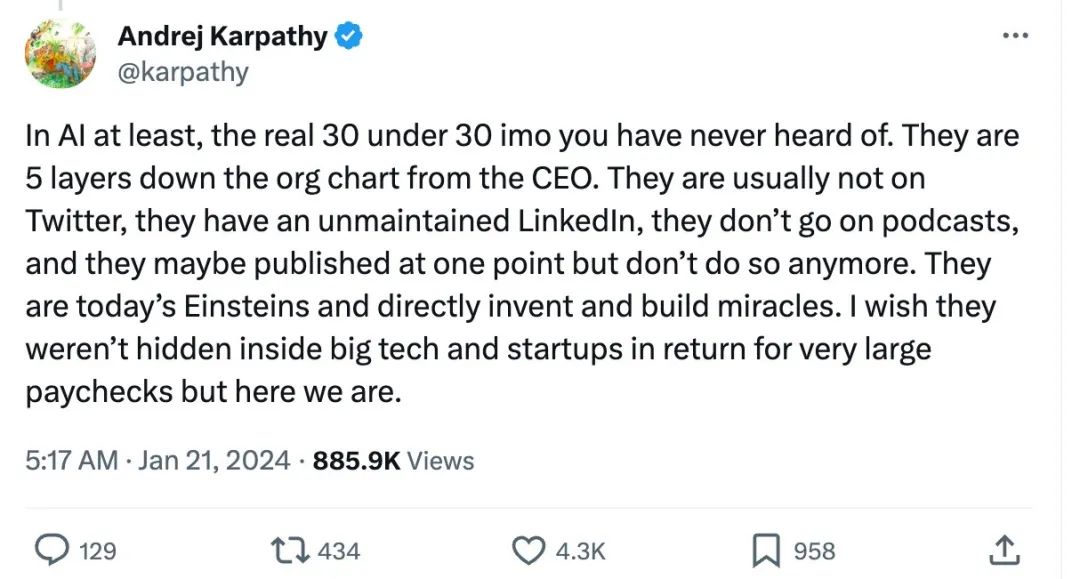Click the 129 replies count
This screenshot has width=1080, height=579.
98,550
